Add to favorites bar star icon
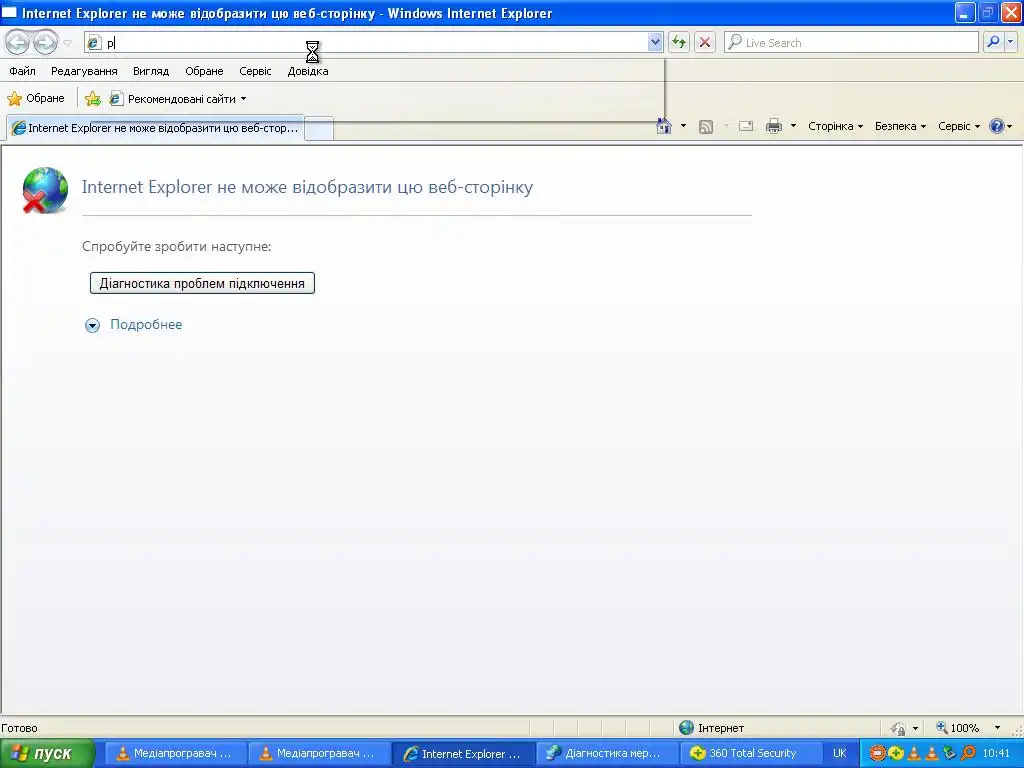The width and height of the screenshot is (1024, 768). click(x=93, y=99)
